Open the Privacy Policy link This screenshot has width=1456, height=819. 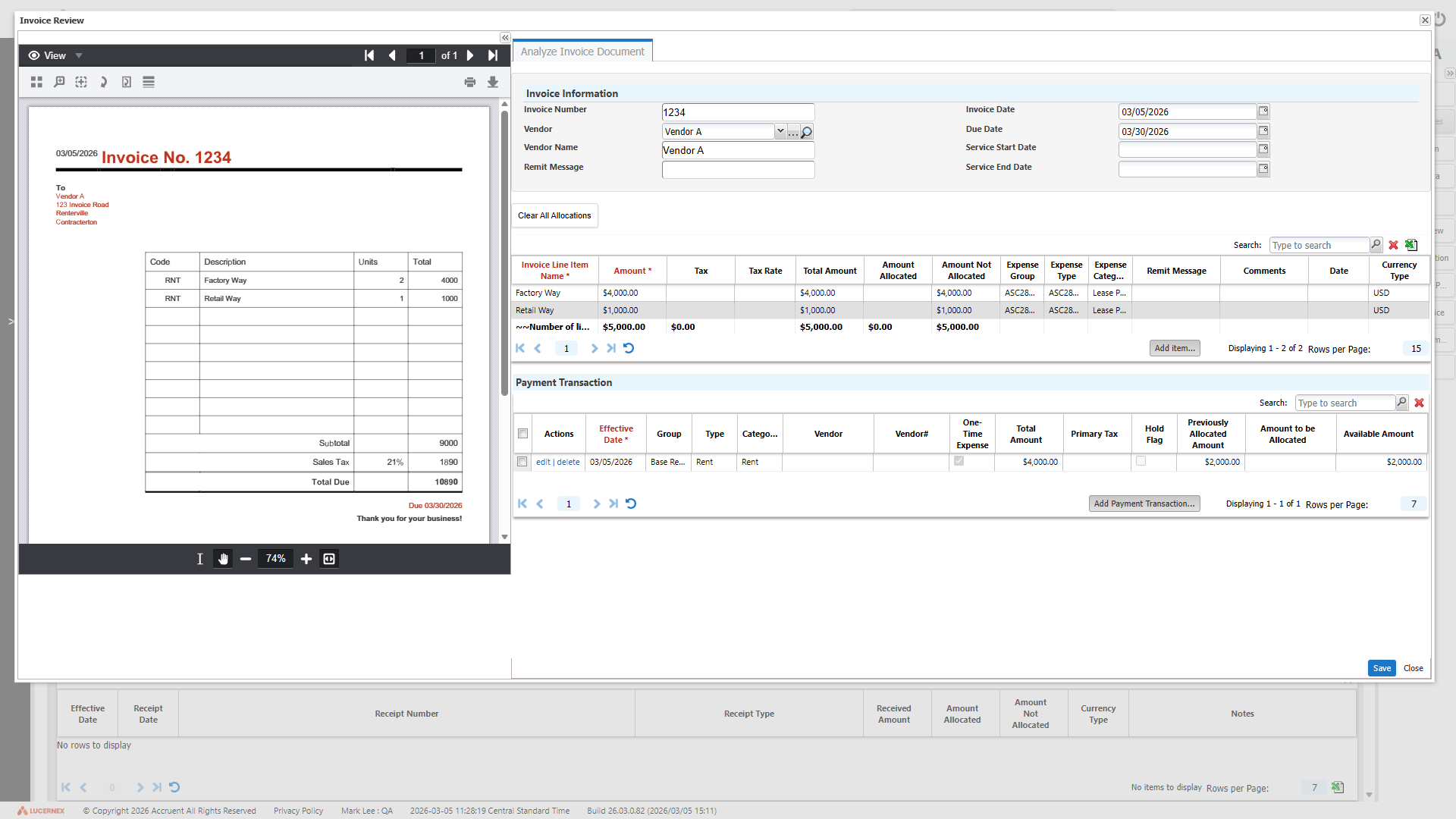[x=297, y=811]
